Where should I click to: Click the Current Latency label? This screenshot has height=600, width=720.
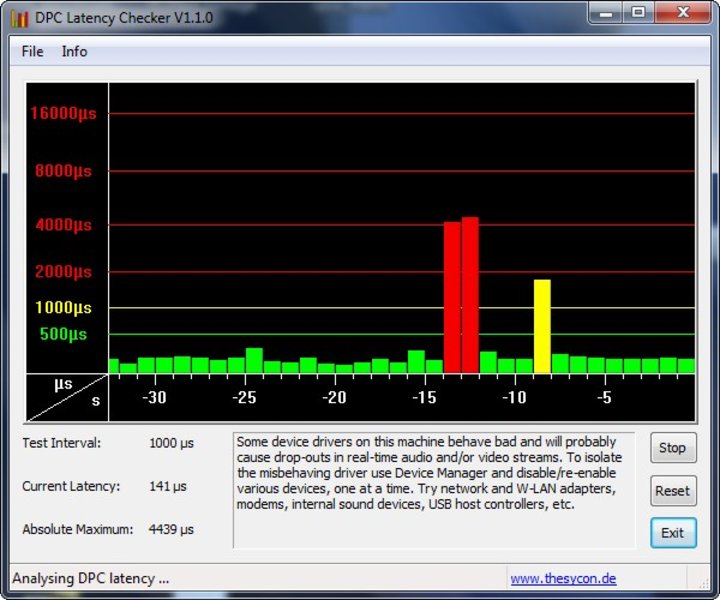[x=71, y=486]
